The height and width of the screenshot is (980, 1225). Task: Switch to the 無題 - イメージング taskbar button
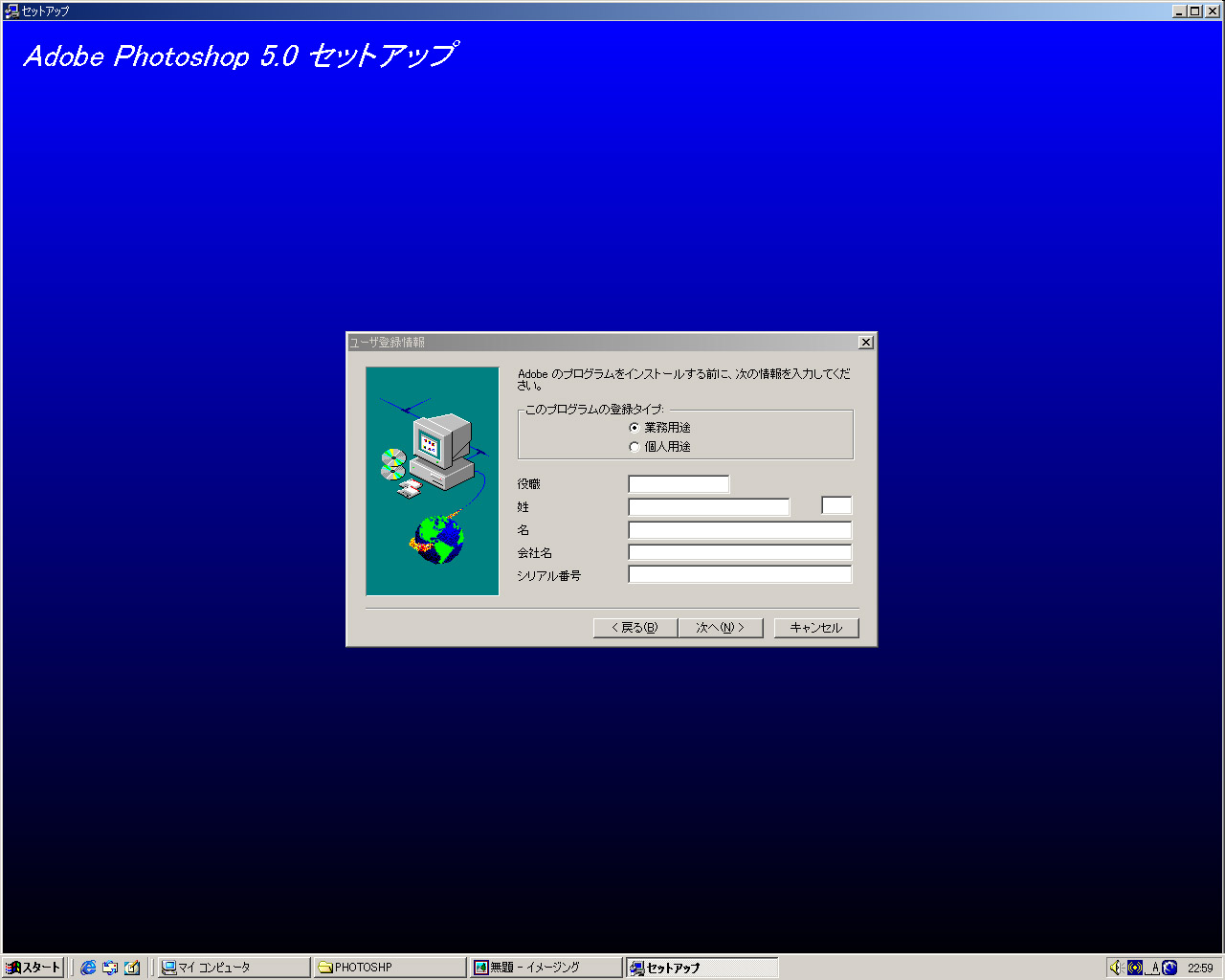click(x=546, y=968)
